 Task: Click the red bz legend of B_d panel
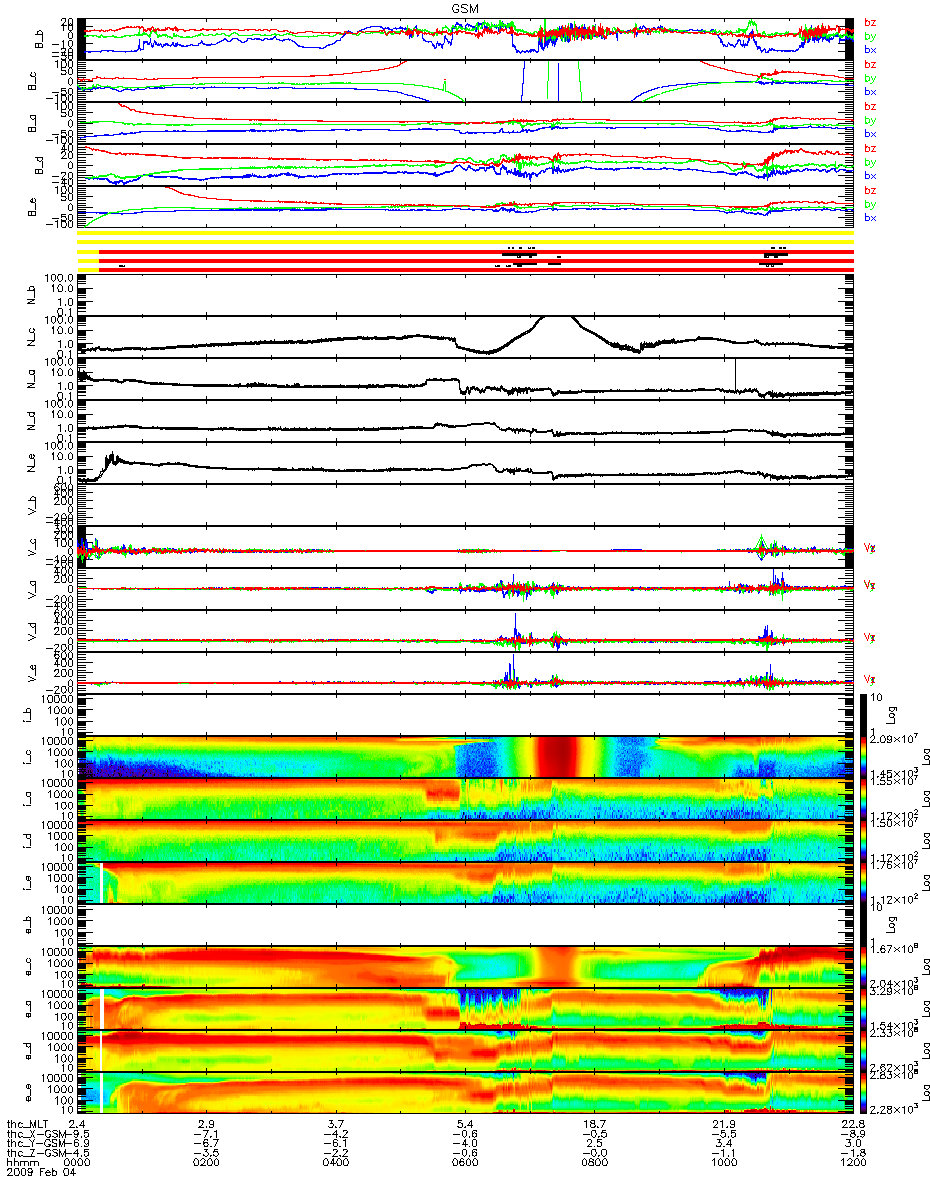point(870,148)
